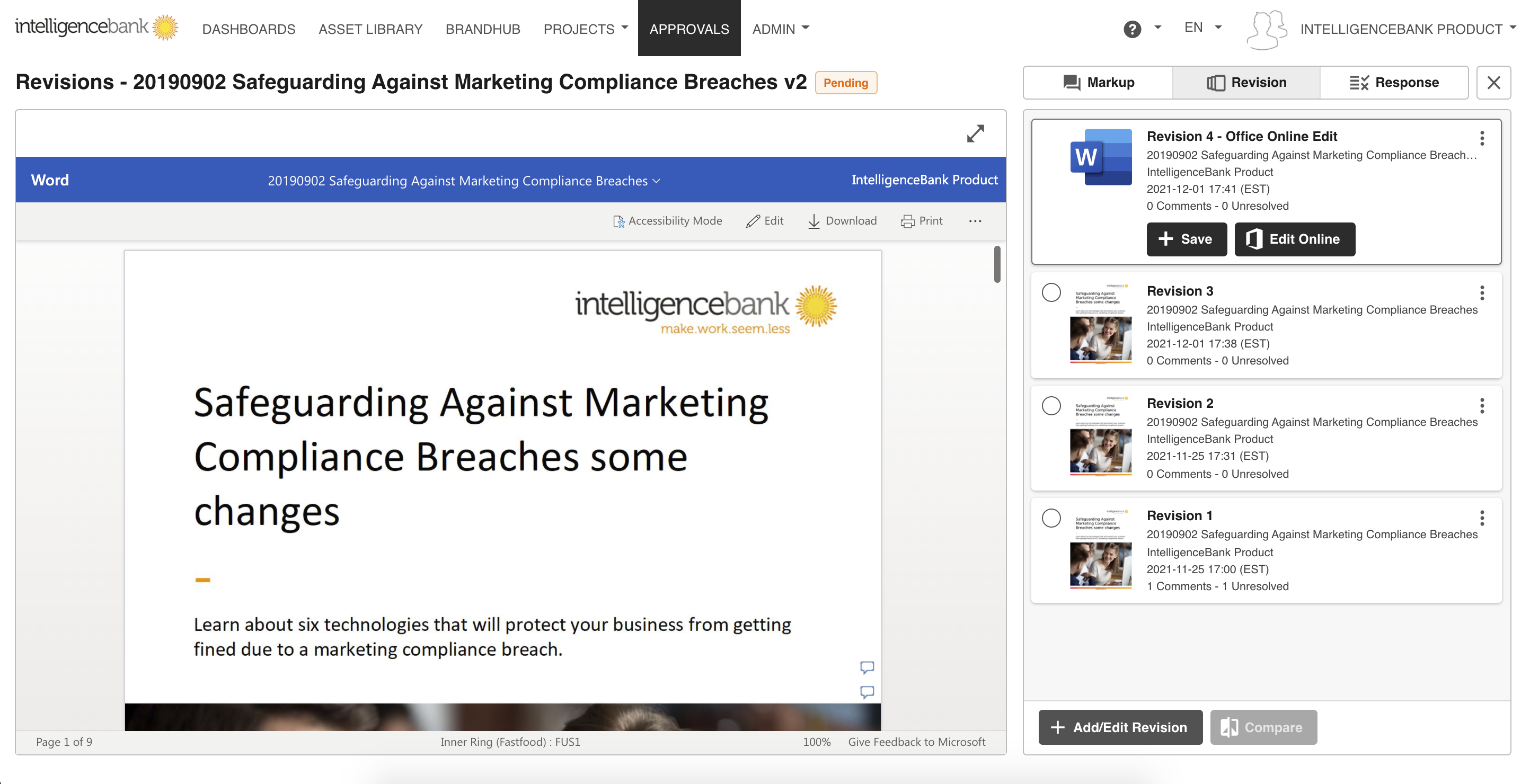The height and width of the screenshot is (784, 1521).
Task: Select the Revision 1 radio button
Action: pyautogui.click(x=1051, y=518)
